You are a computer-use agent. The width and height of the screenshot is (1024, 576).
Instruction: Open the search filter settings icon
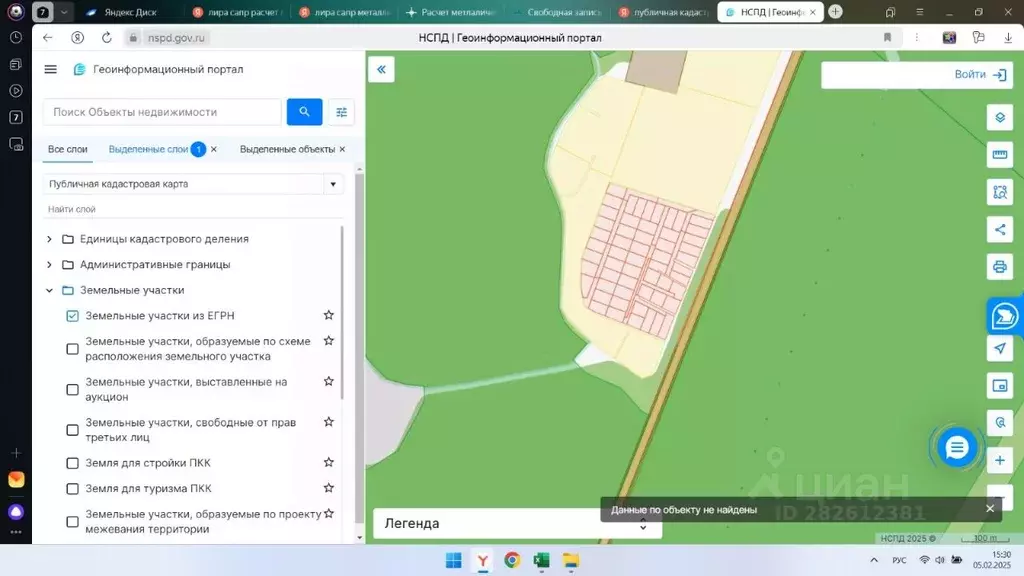(x=341, y=112)
